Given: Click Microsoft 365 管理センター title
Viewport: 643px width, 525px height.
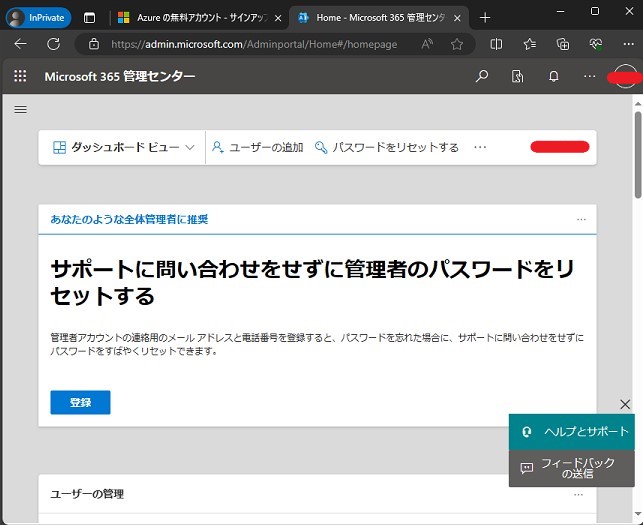Looking at the screenshot, I should pos(120,76).
